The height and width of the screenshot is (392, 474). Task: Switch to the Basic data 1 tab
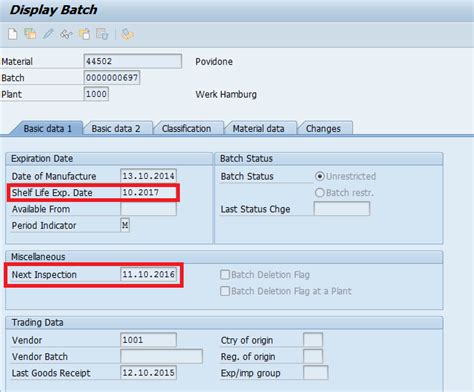(47, 129)
